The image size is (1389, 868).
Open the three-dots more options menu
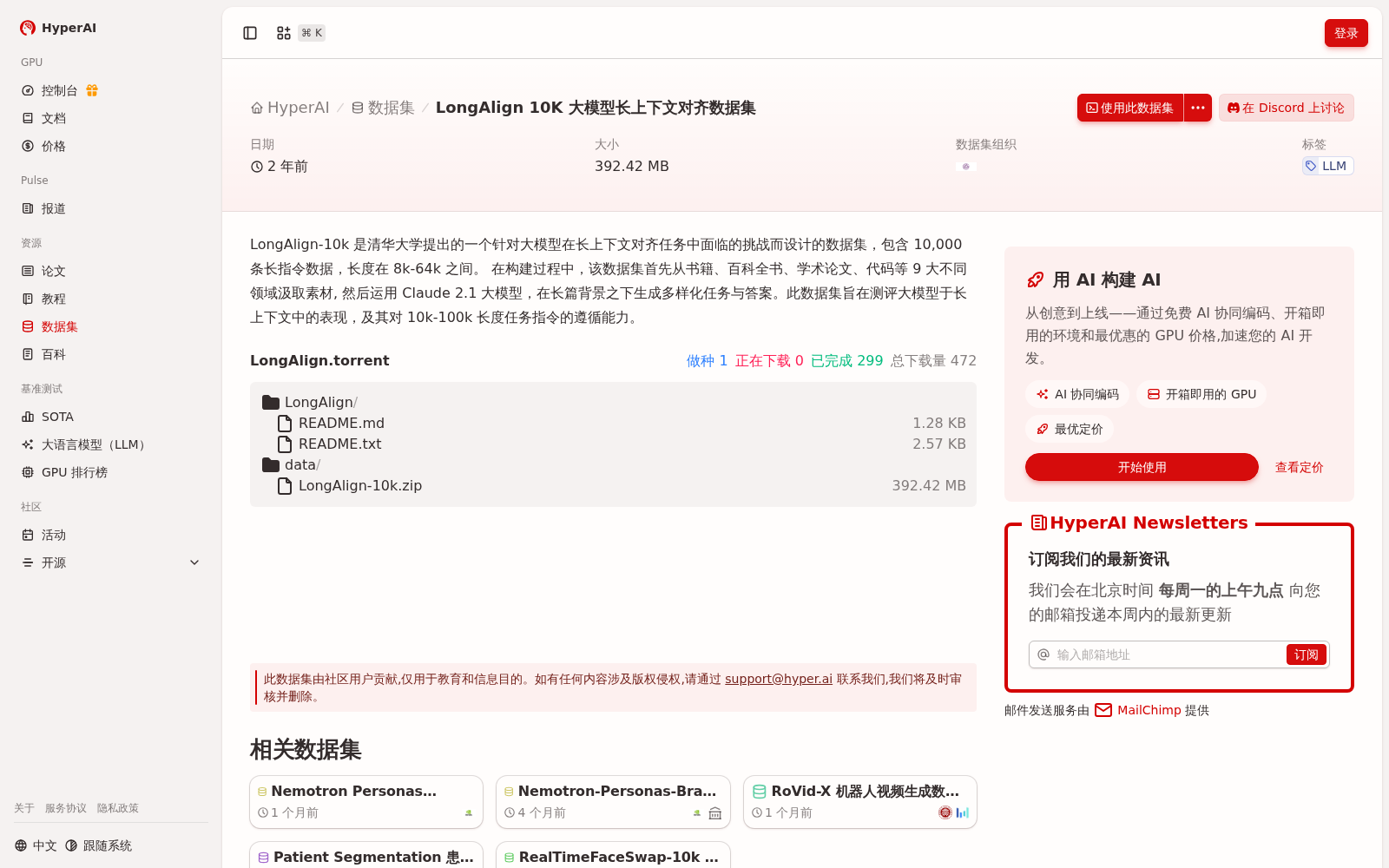(1198, 108)
